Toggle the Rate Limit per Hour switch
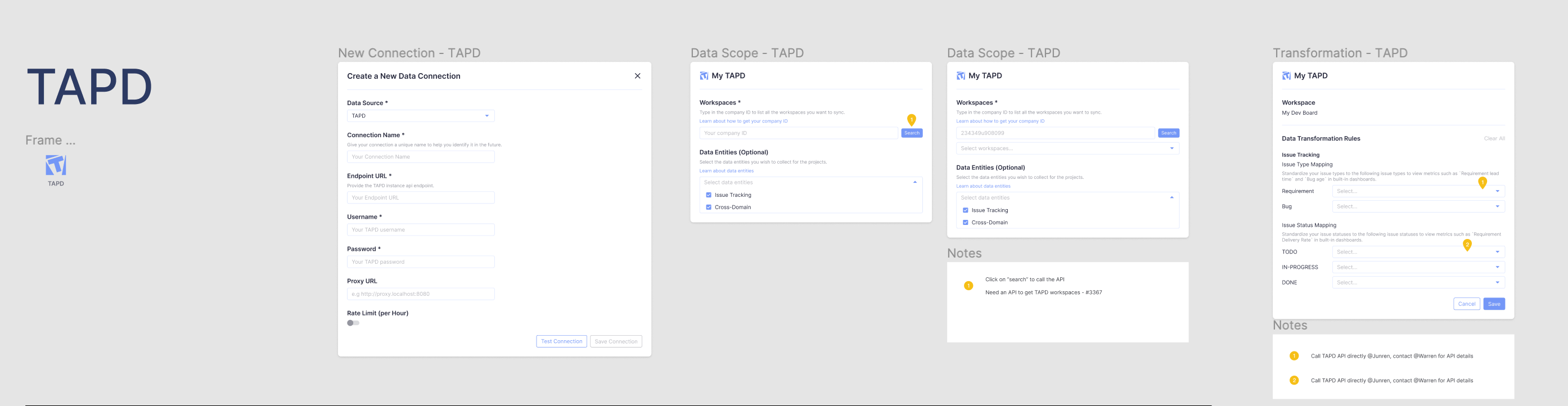Viewport: 1568px width, 406px height. tap(353, 323)
